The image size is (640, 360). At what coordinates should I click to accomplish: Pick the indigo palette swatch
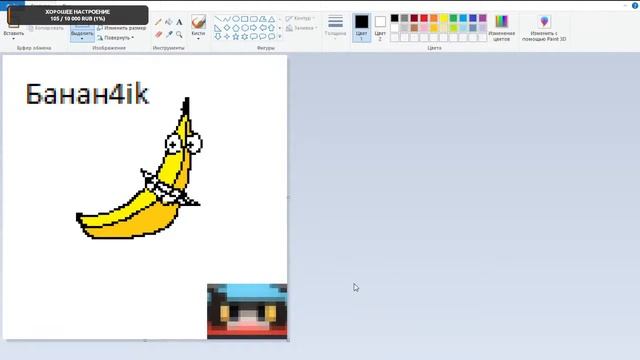click(473, 18)
